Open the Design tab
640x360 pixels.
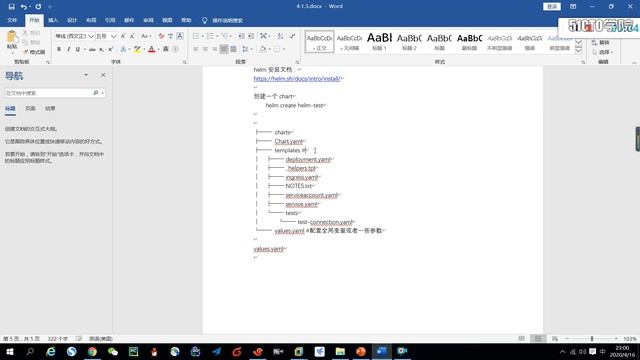[72, 20]
